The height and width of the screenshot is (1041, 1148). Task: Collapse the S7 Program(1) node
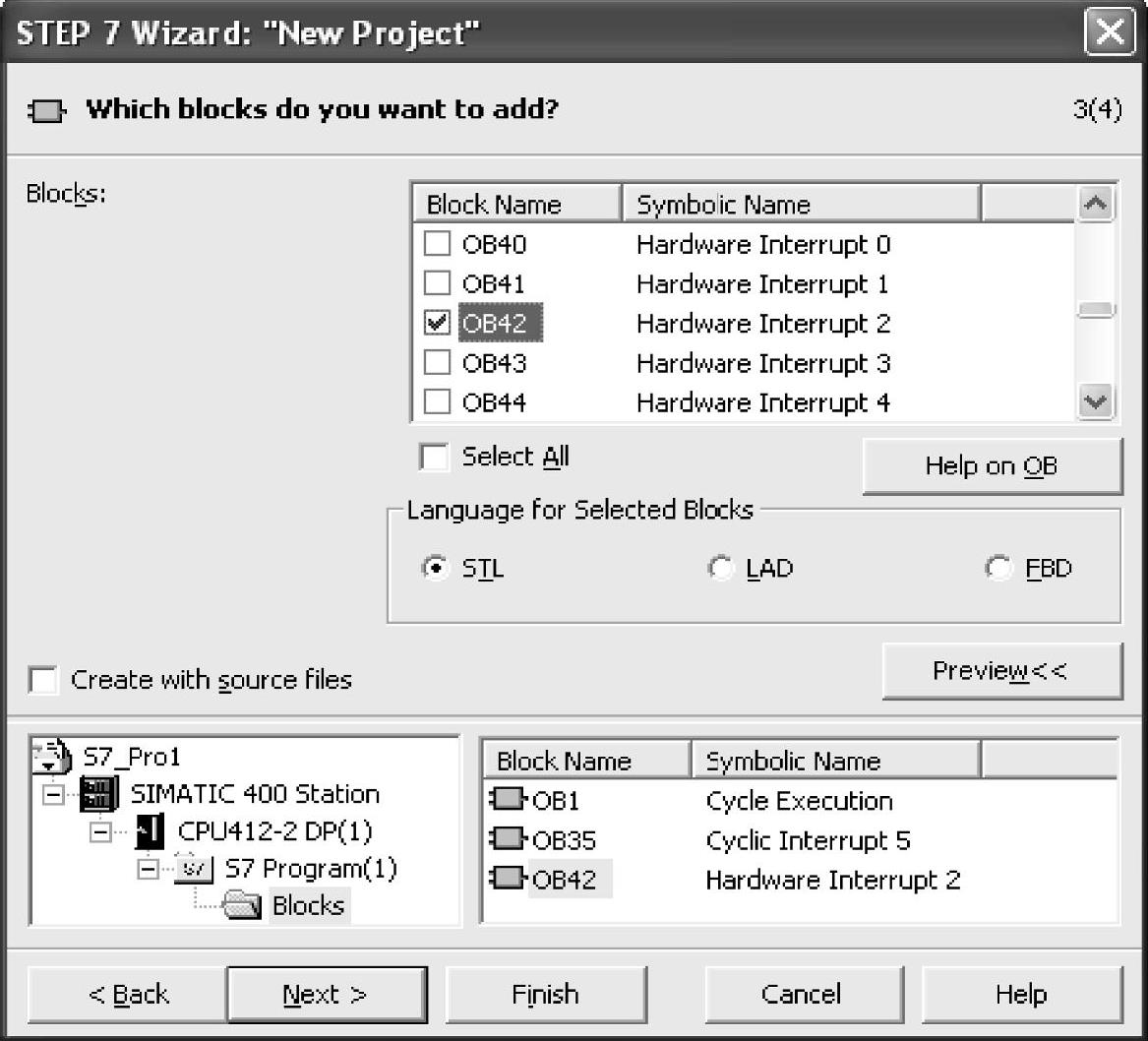[148, 869]
